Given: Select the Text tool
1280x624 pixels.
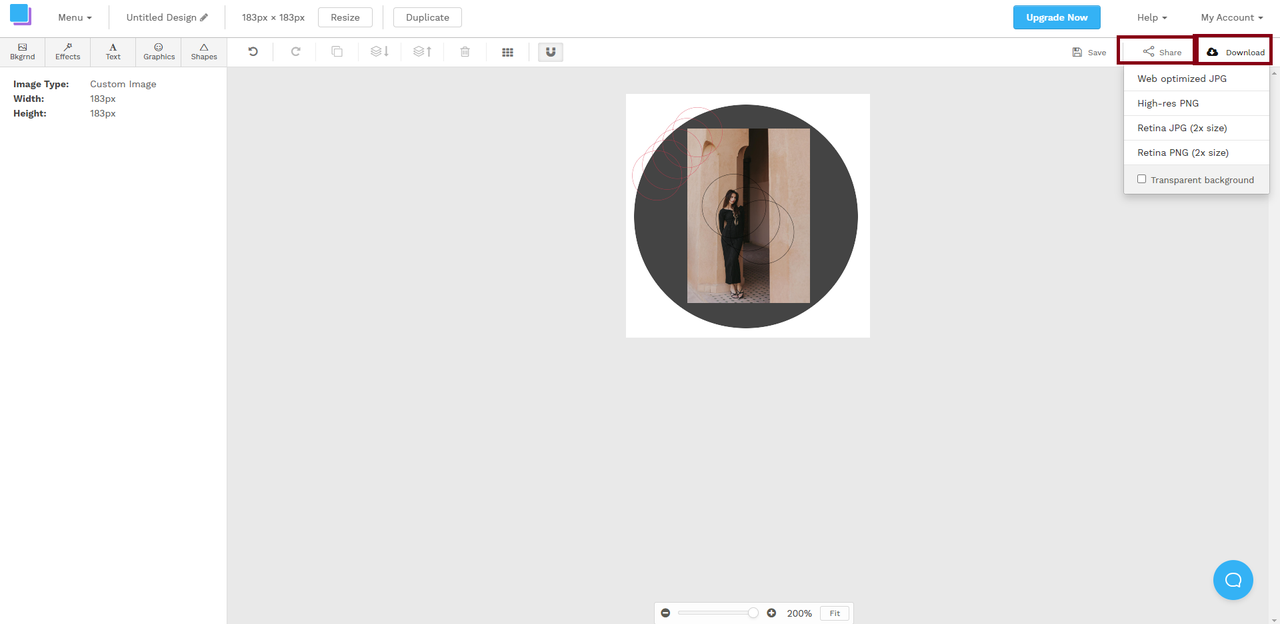Looking at the screenshot, I should point(113,52).
